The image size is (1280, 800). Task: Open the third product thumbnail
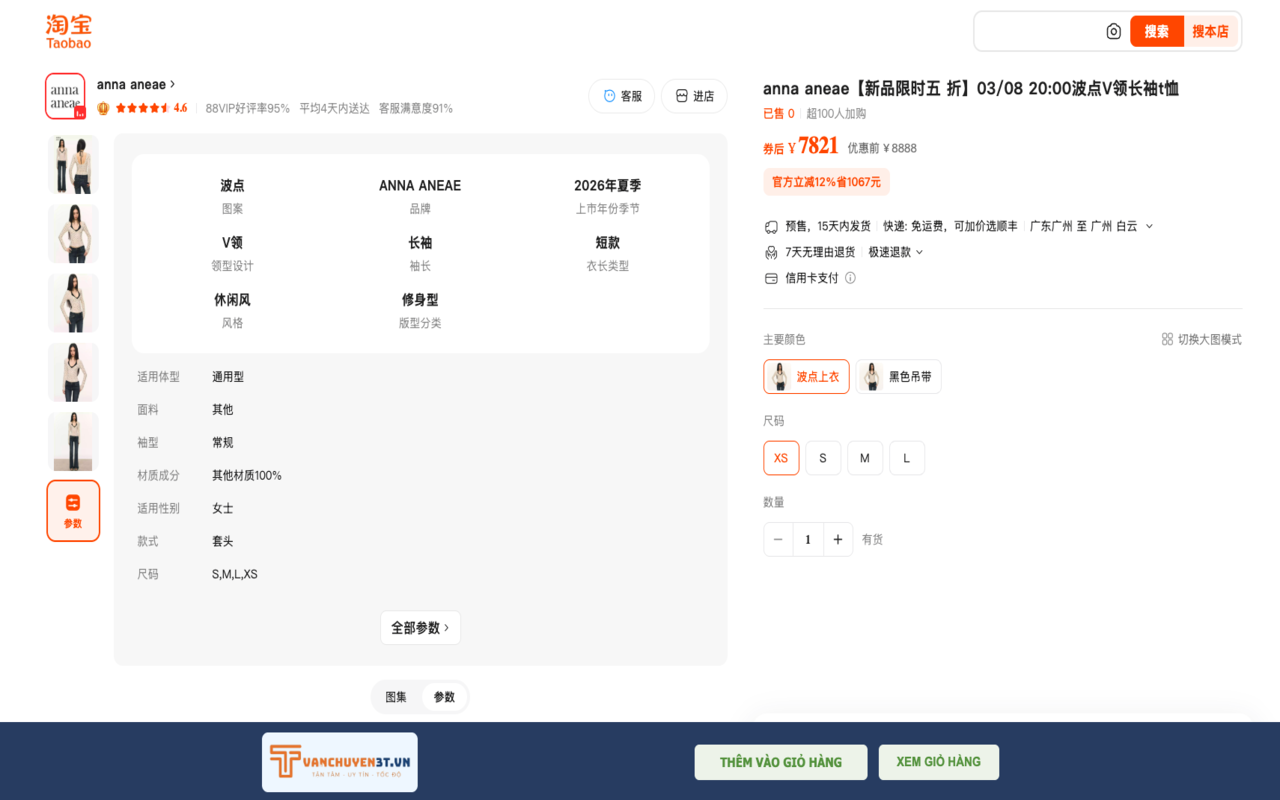73,303
